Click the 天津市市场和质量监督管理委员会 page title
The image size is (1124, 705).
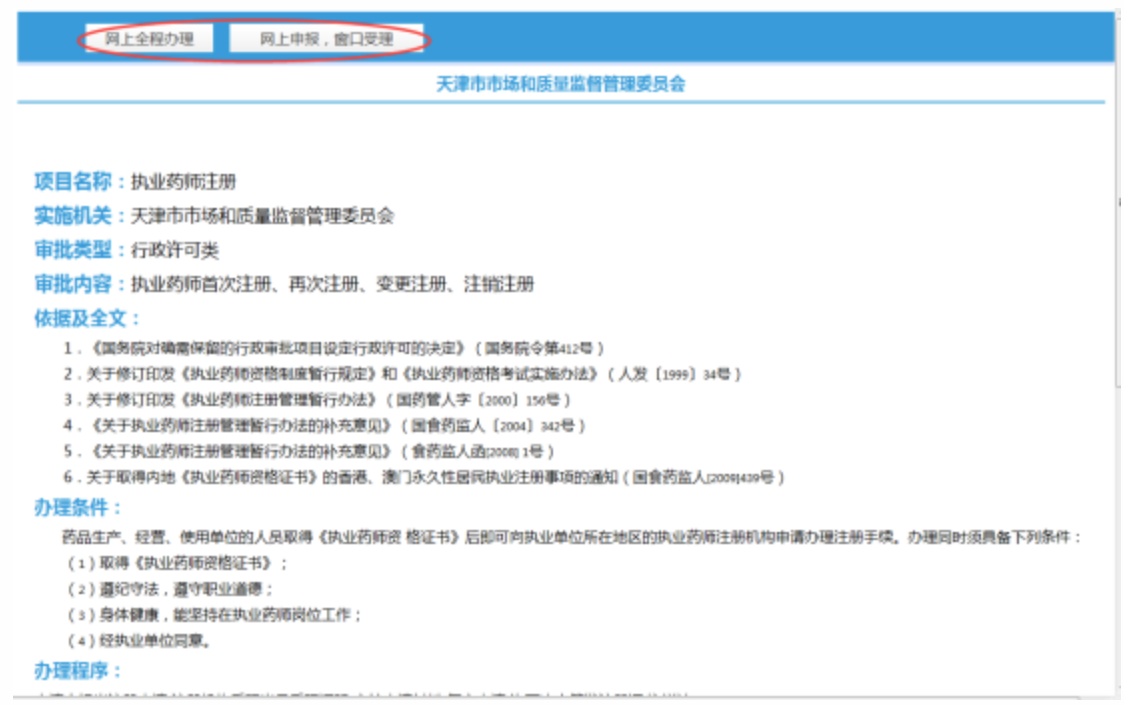[x=561, y=84]
